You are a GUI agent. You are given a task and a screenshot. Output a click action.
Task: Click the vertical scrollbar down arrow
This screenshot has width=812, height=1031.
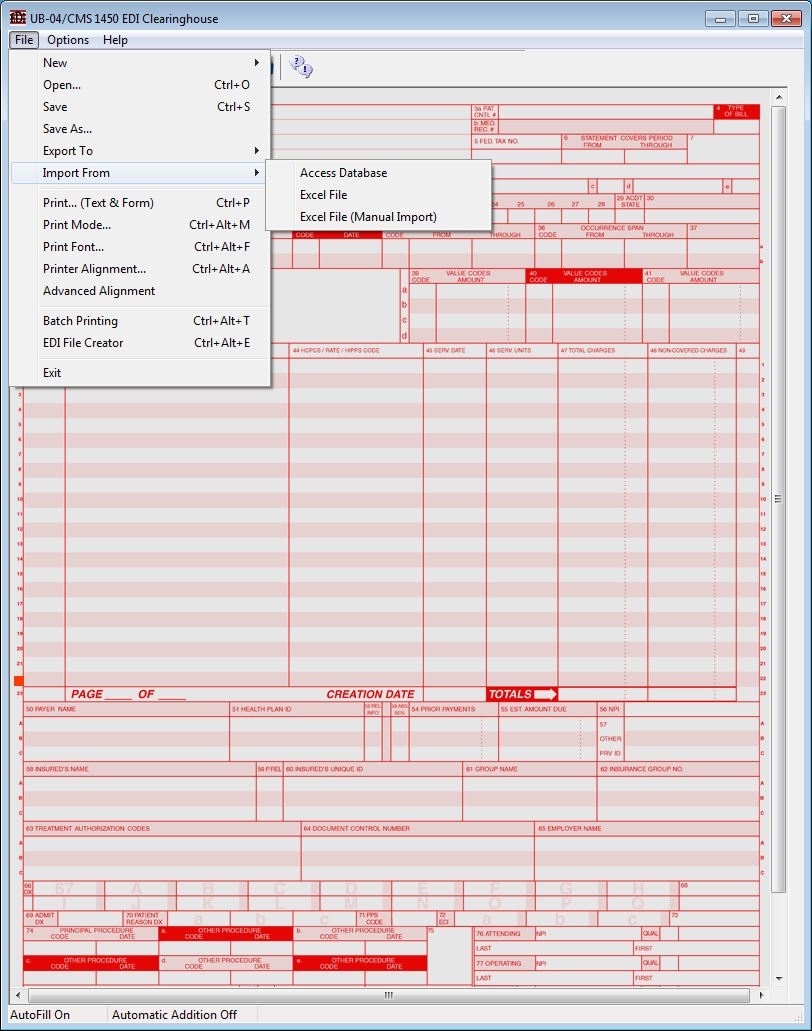[778, 978]
